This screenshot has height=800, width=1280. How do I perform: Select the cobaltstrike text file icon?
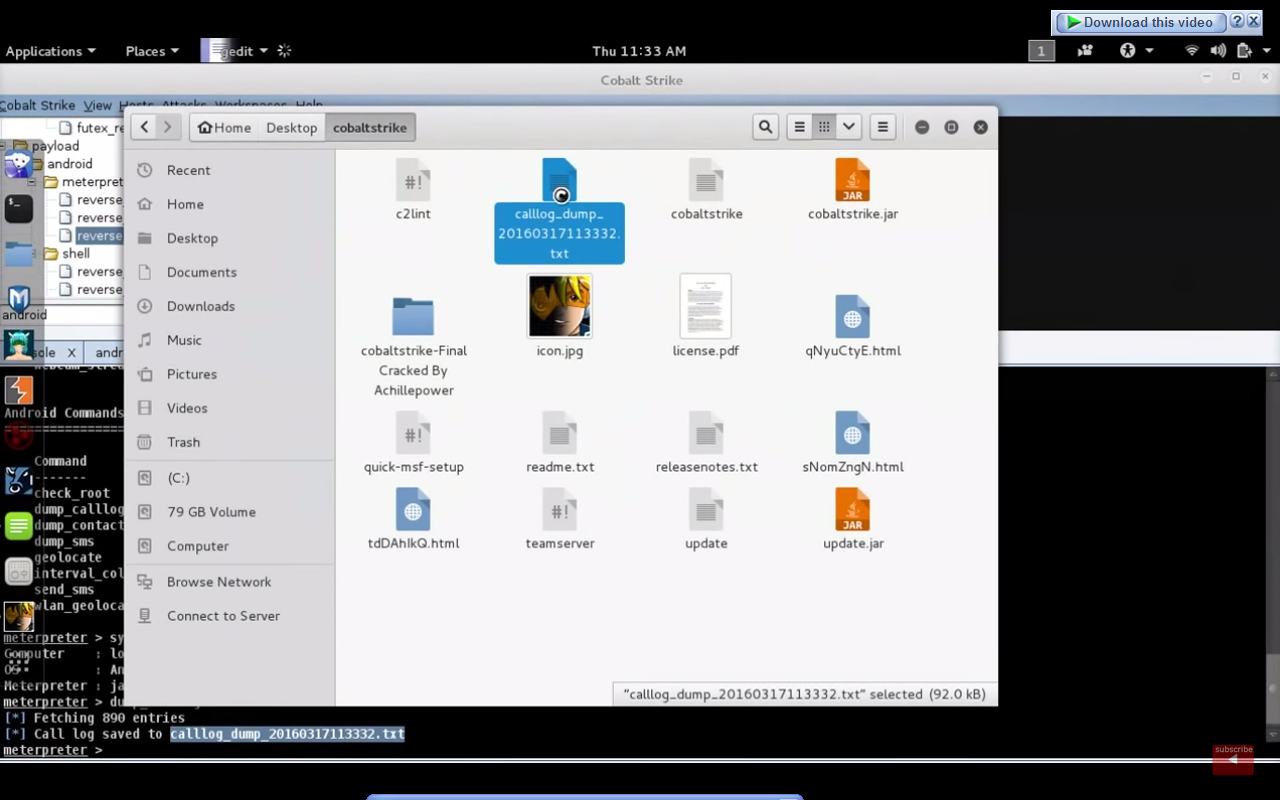click(x=706, y=180)
